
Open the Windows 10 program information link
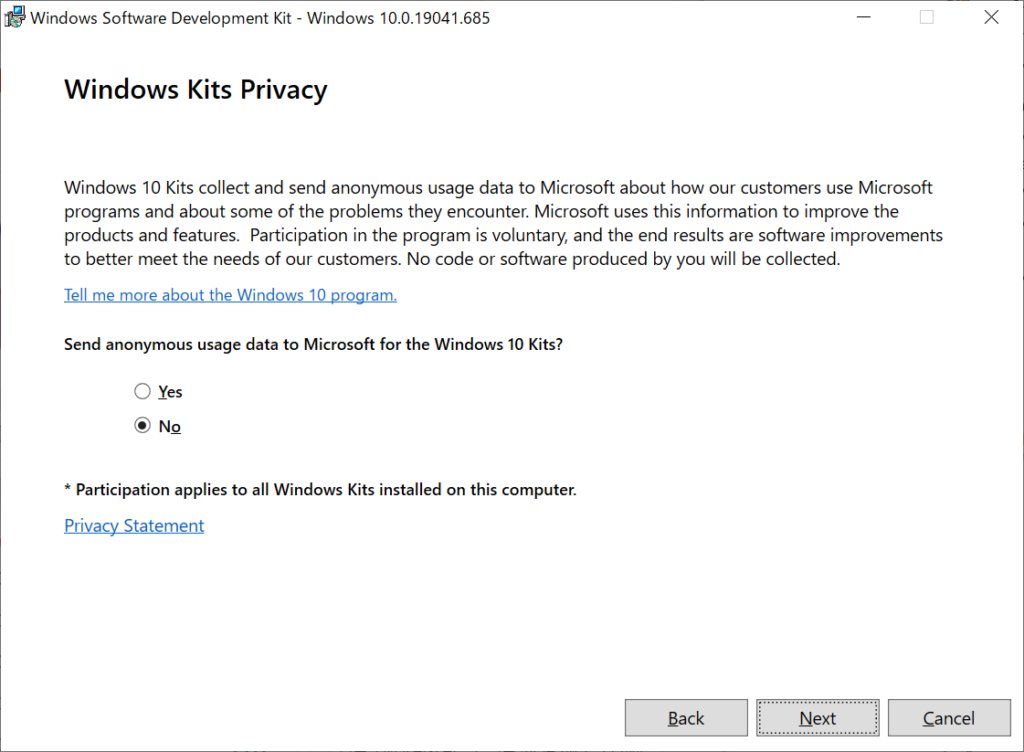click(x=230, y=295)
